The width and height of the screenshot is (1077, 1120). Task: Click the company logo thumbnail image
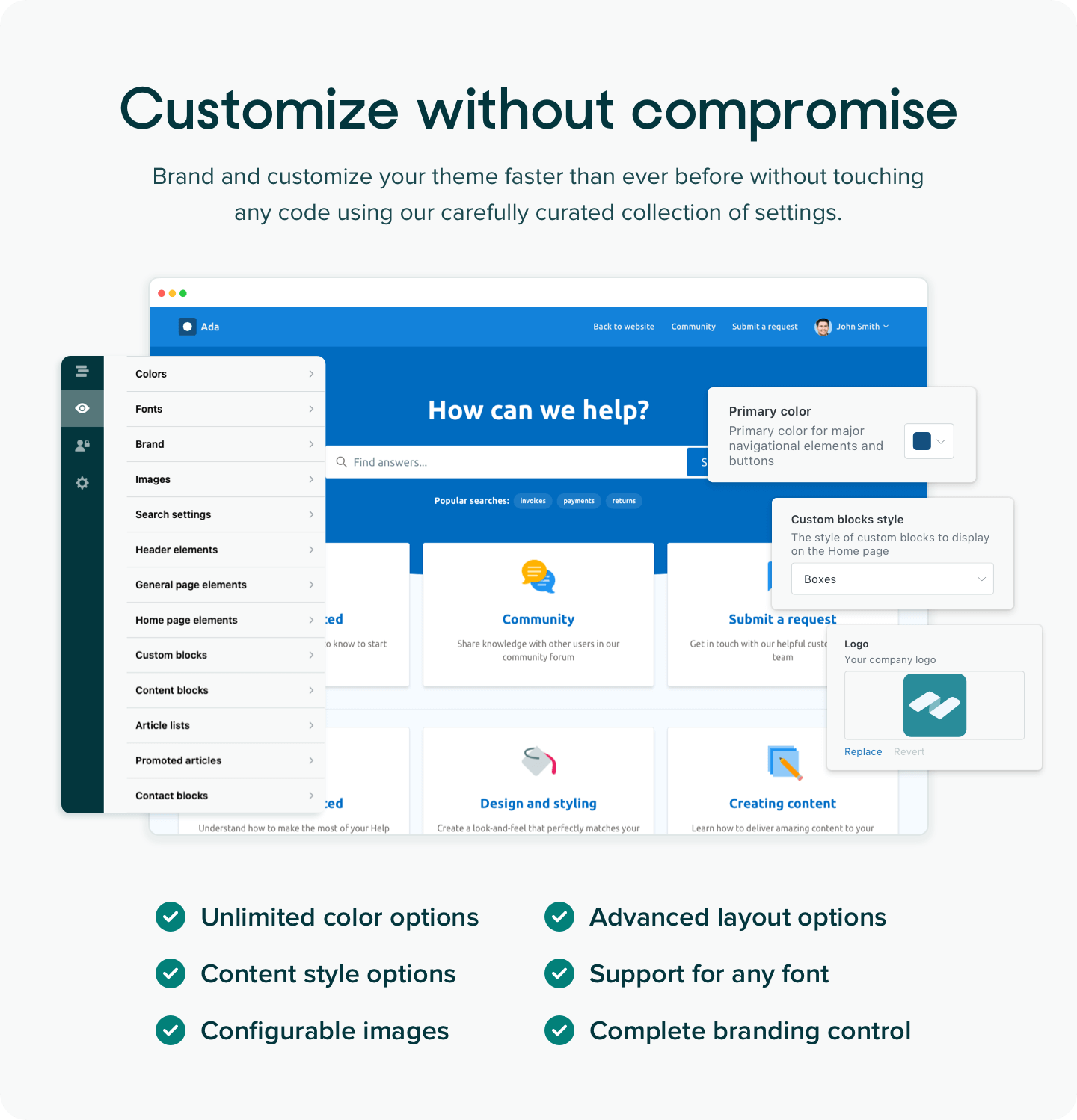click(x=935, y=706)
